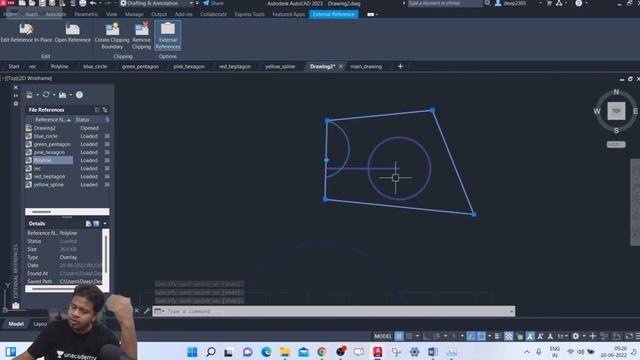
Task: Show Details mode icon in Details panel
Action: click(x=89, y=224)
